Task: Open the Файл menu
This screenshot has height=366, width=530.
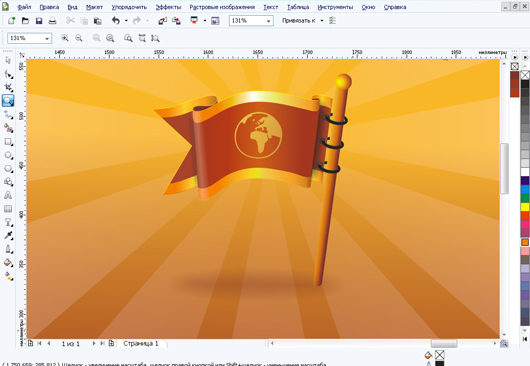Action: (24, 7)
